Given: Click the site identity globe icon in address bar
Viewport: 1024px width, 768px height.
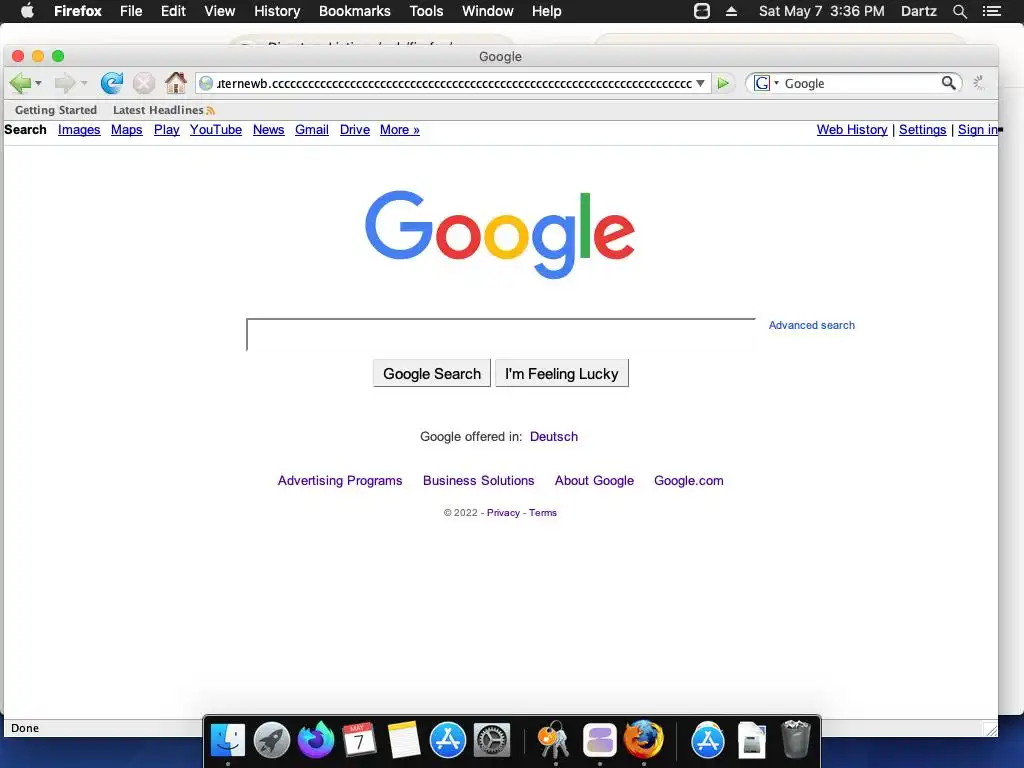Looking at the screenshot, I should click(x=206, y=83).
